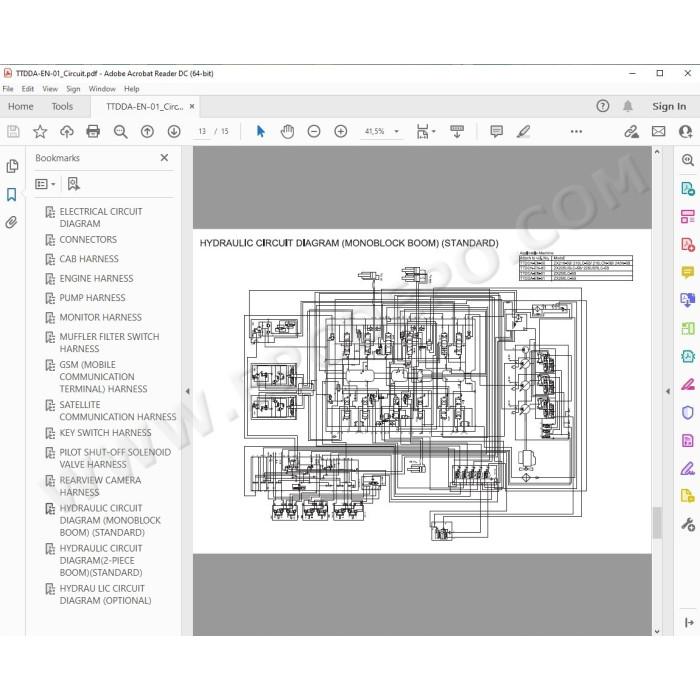Image resolution: width=700 pixels, height=700 pixels.
Task: Close the TTDDA-EN-01_Circ document tab
Action: coord(192,106)
